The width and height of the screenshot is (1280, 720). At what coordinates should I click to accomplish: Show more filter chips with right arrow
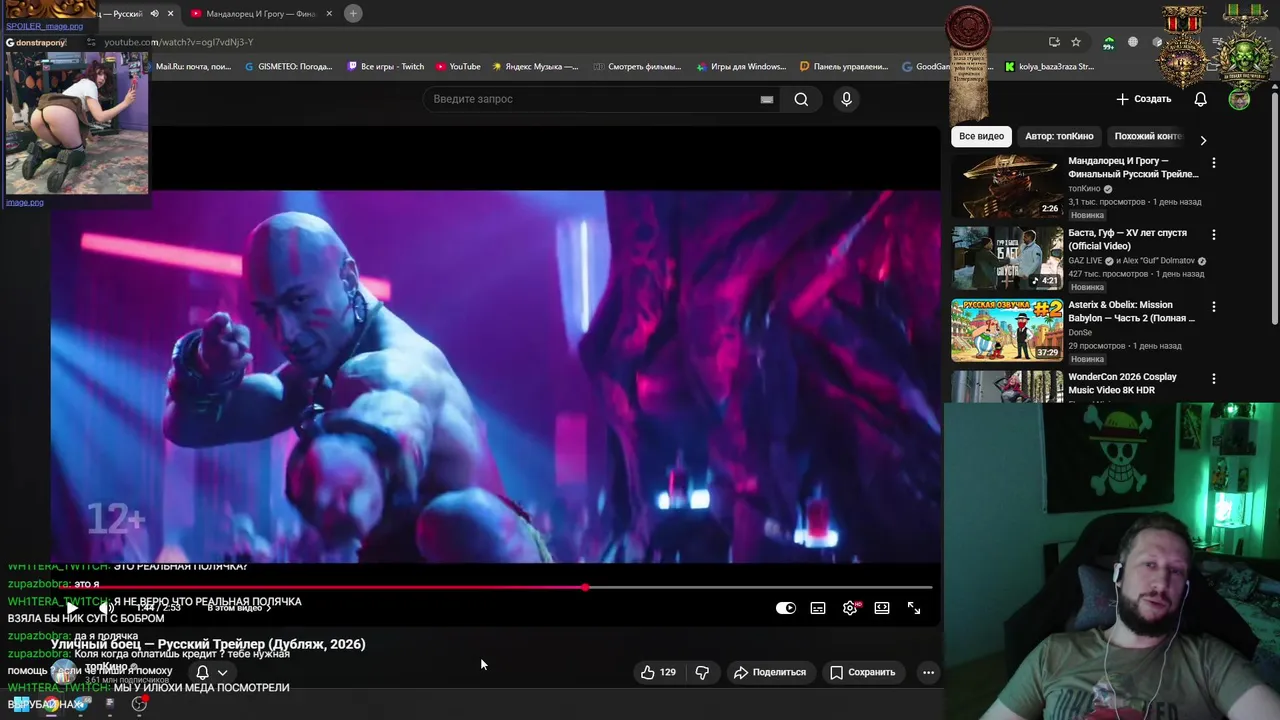(1203, 140)
